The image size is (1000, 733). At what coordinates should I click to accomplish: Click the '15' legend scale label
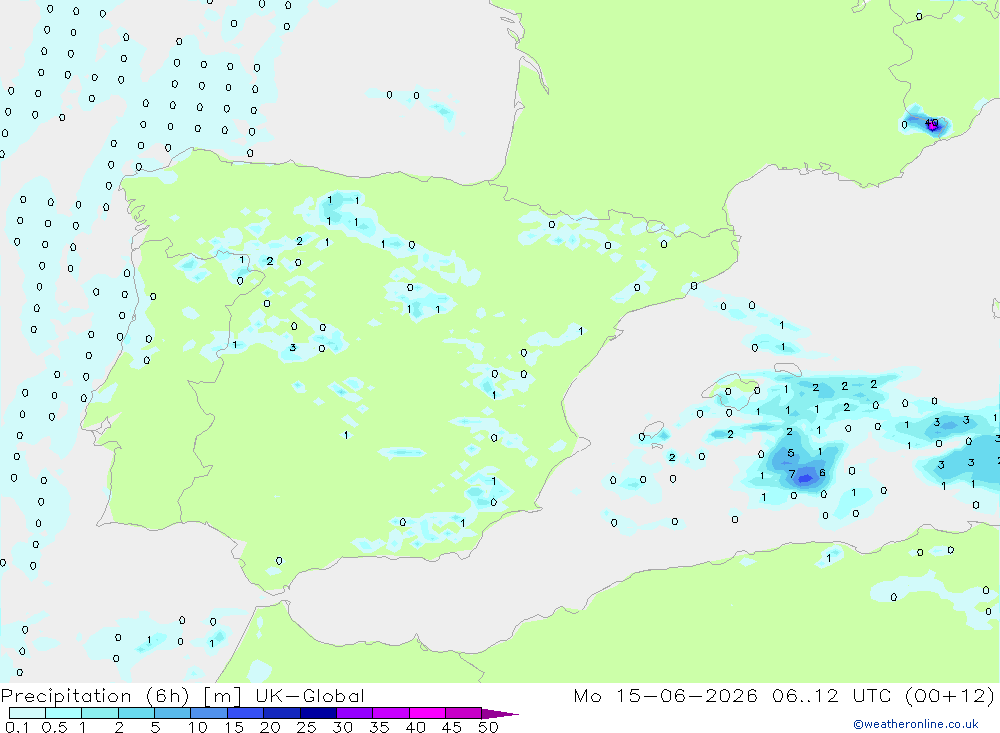click(234, 727)
